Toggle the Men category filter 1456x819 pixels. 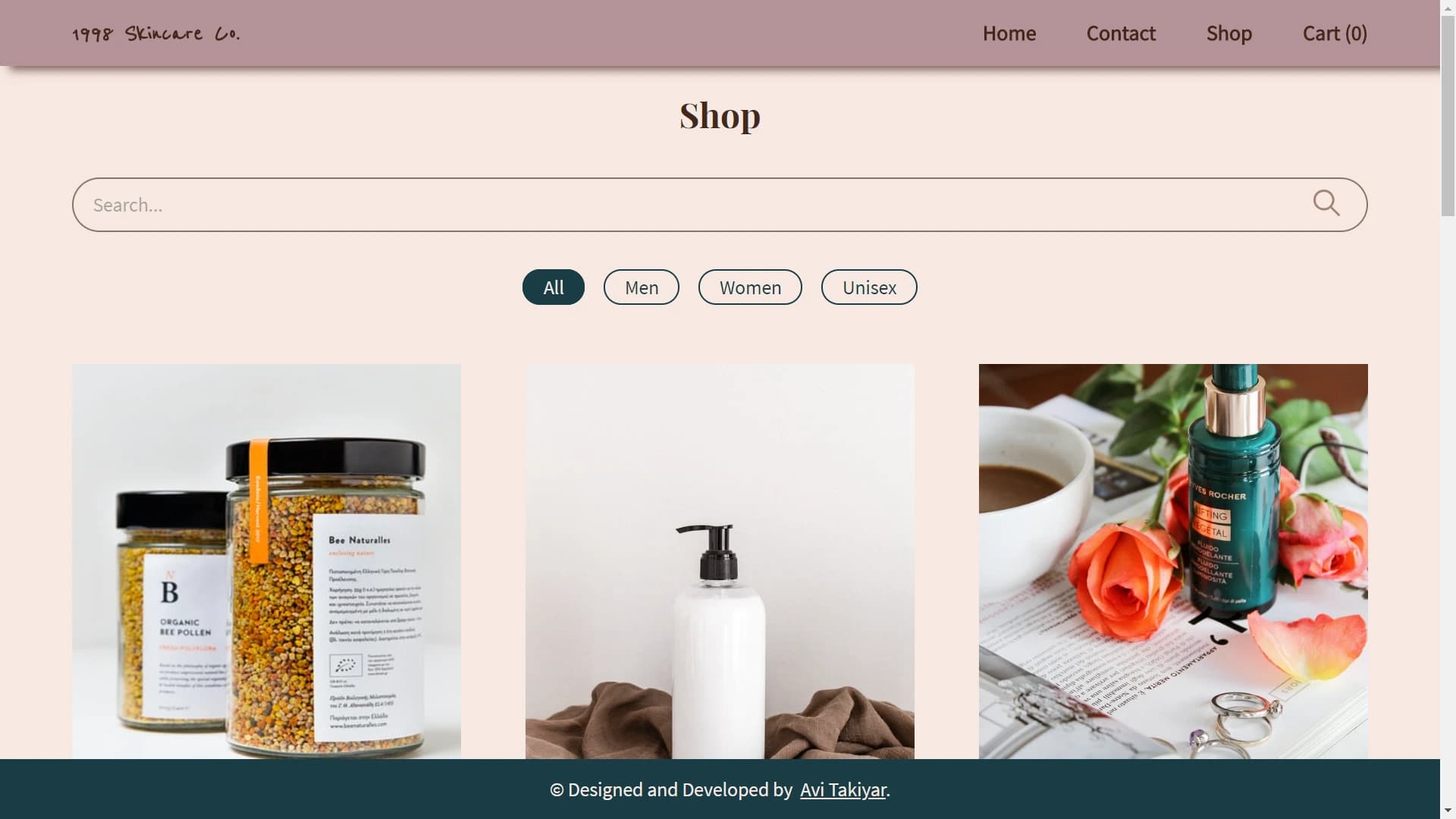[x=642, y=287]
